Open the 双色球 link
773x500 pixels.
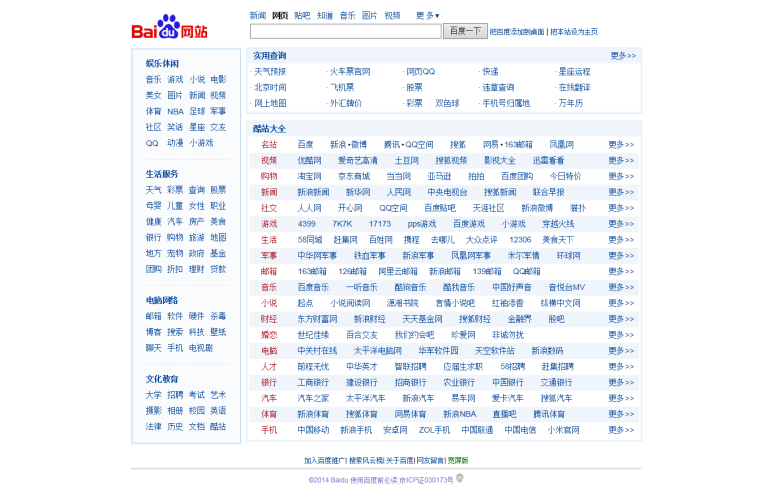point(447,103)
